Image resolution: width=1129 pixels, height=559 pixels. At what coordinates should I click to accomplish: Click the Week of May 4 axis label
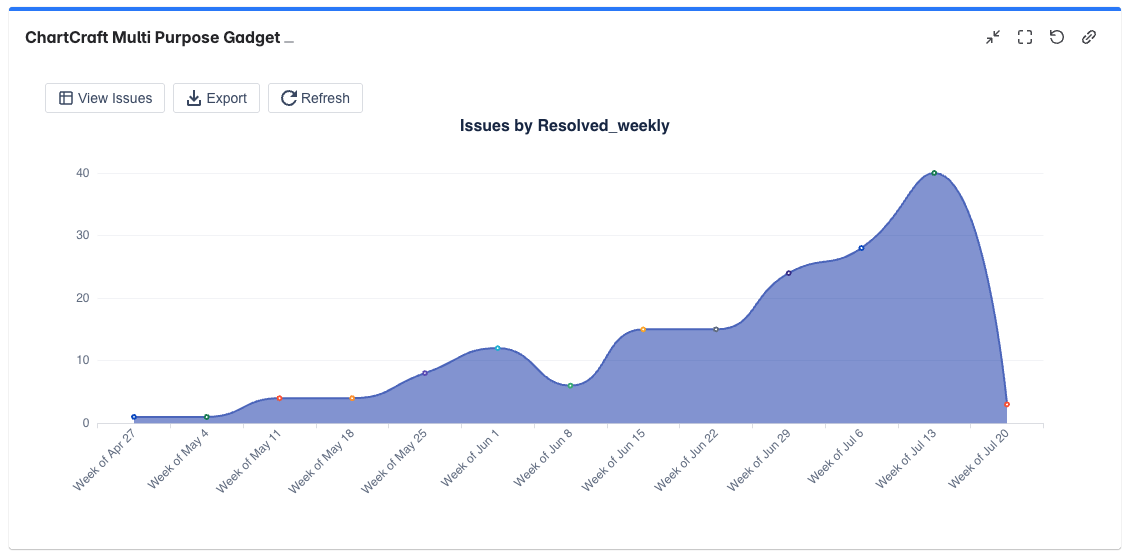(x=179, y=458)
